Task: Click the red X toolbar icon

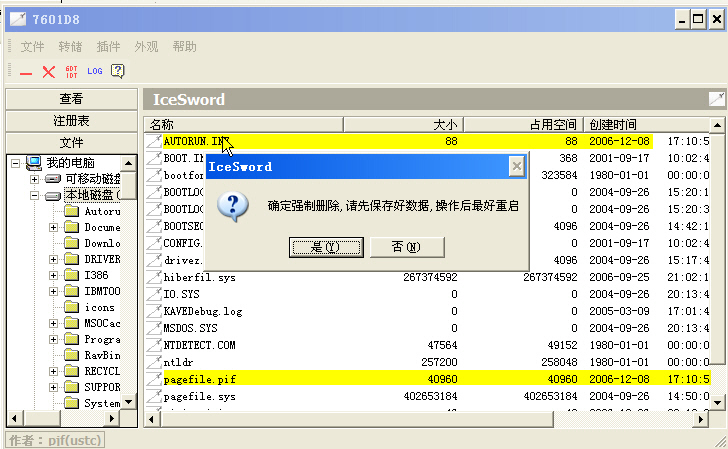Action: (49, 72)
